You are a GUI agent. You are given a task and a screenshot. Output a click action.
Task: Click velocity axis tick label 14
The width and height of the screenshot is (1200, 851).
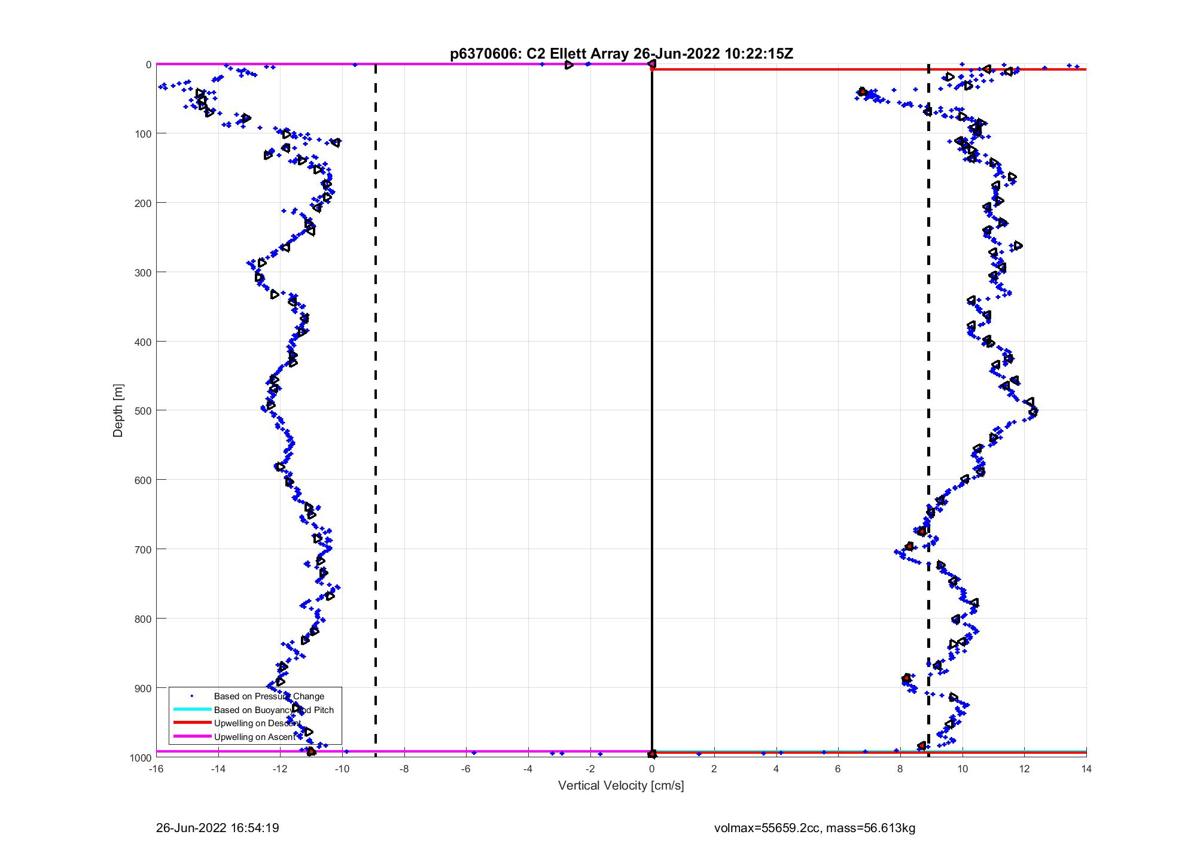(x=1086, y=769)
